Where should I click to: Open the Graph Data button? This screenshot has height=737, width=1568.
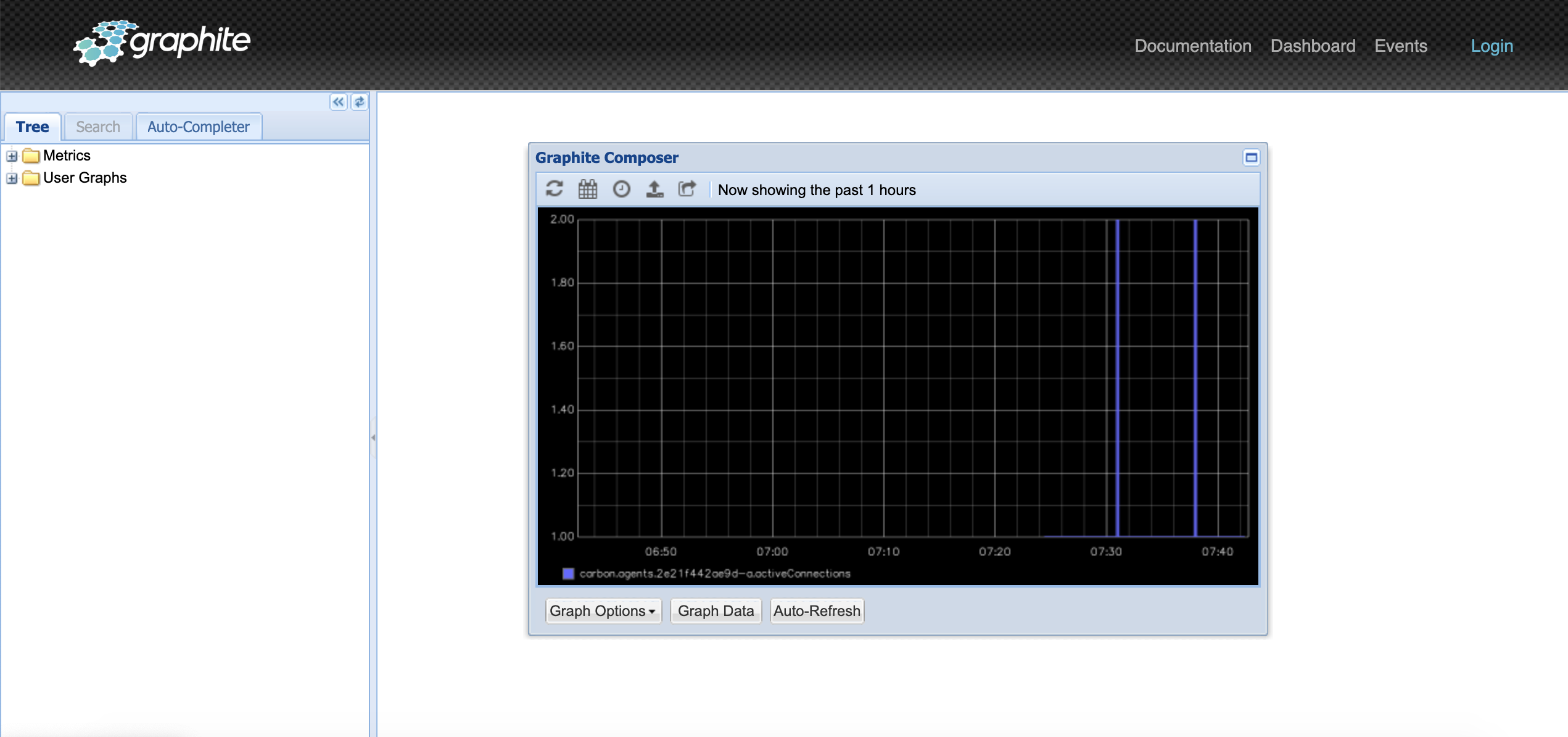tap(716, 611)
